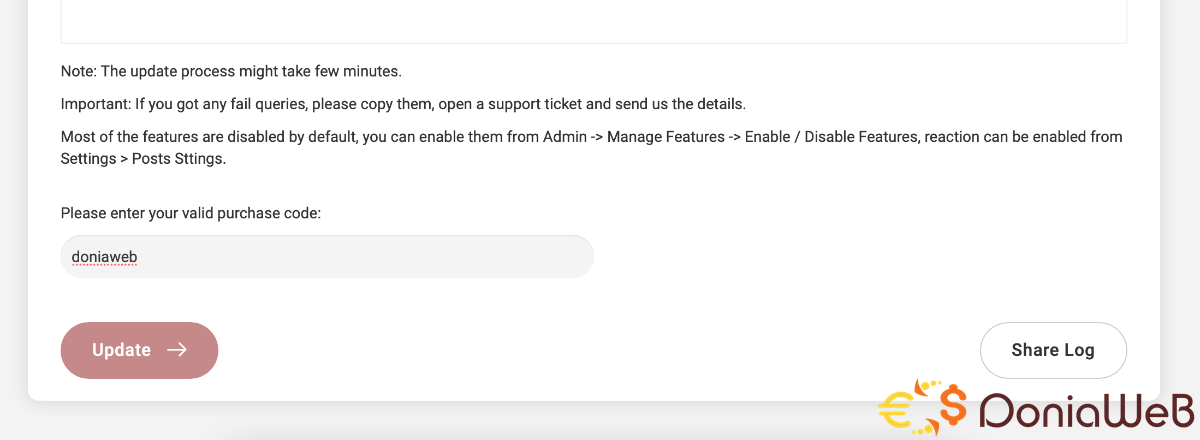Click the Update button
1200x440 pixels.
(x=139, y=350)
